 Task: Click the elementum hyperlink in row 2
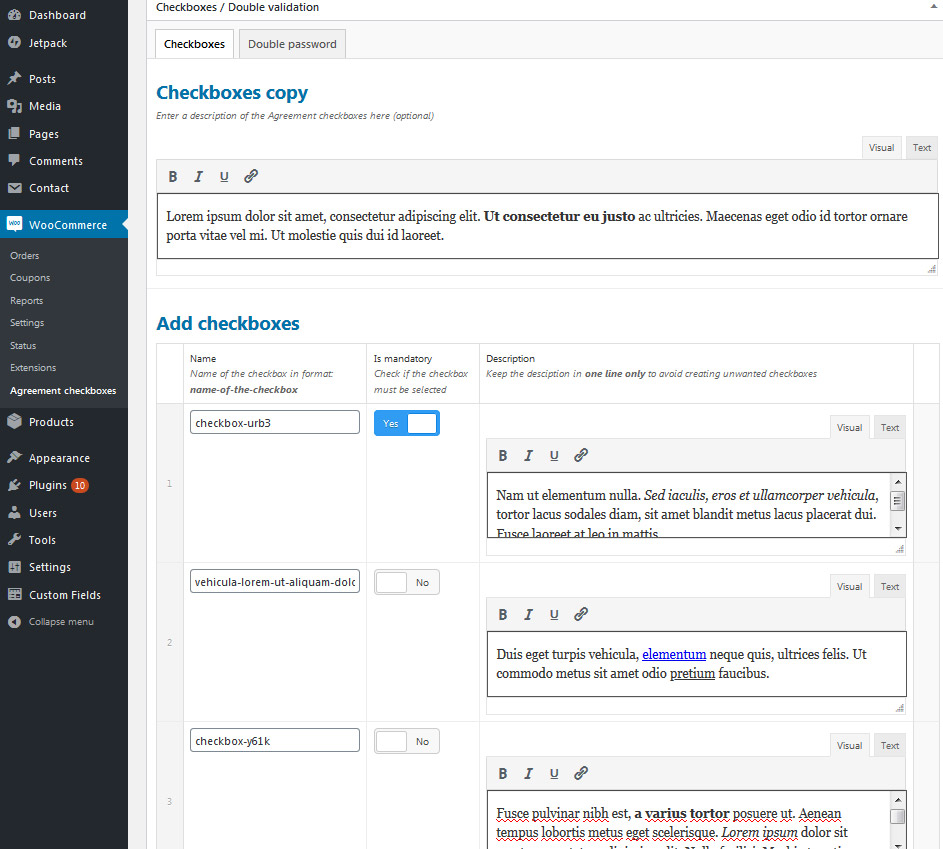tap(674, 654)
